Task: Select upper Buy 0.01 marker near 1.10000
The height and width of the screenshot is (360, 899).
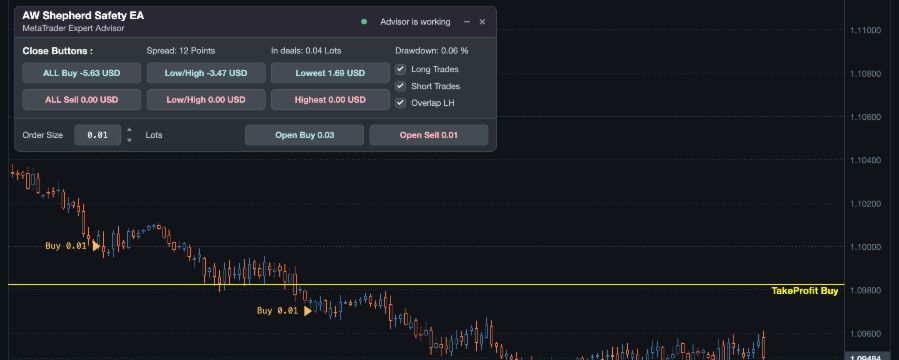Action: click(x=96, y=246)
